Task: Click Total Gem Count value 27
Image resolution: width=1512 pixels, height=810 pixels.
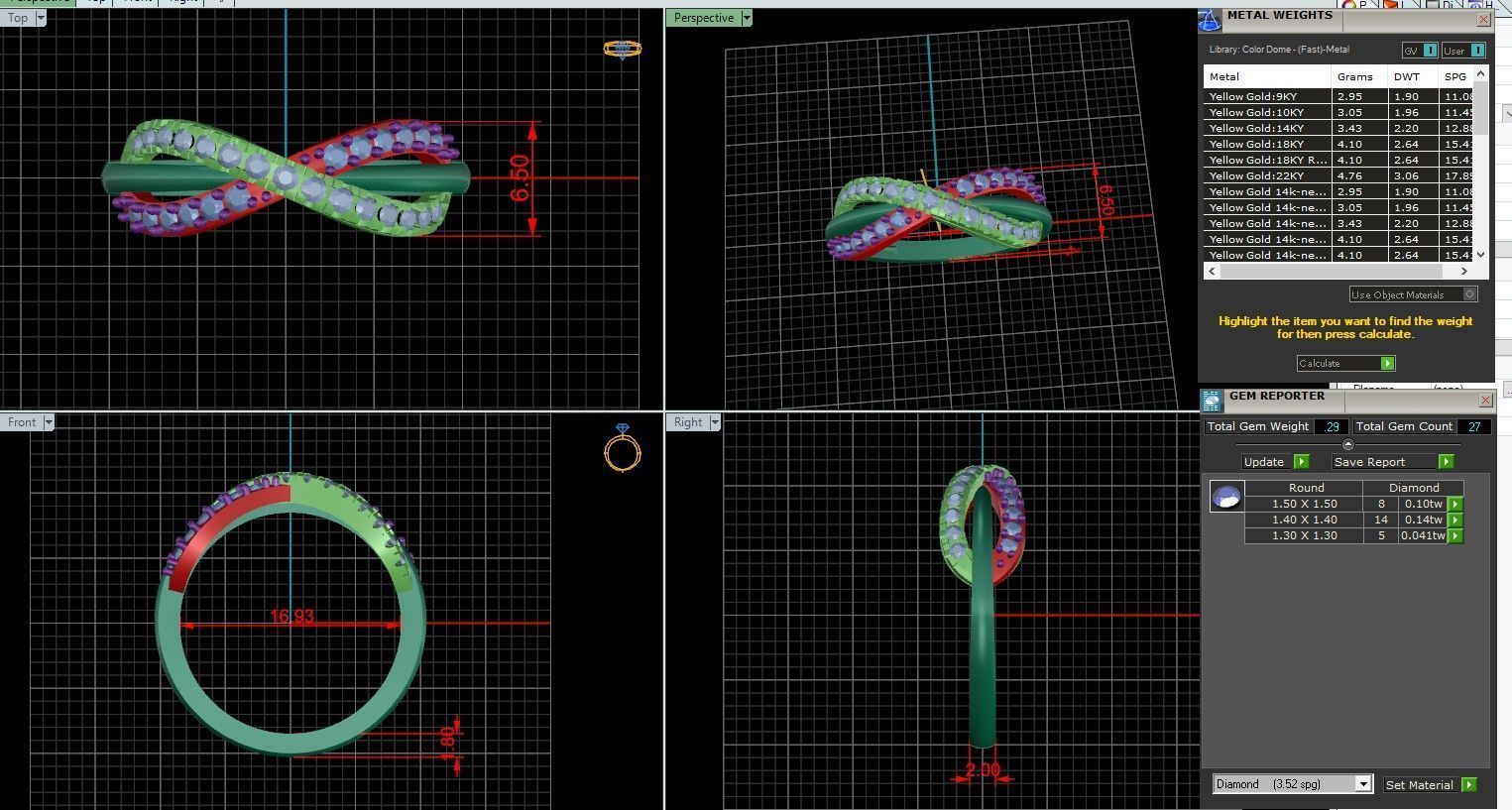Action: coord(1474,426)
